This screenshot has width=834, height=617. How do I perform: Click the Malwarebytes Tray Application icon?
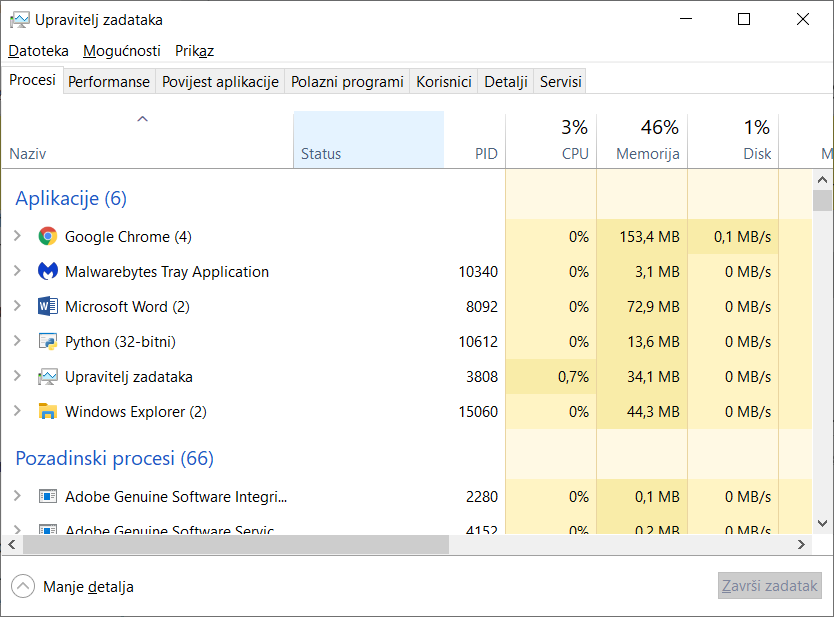click(x=47, y=272)
